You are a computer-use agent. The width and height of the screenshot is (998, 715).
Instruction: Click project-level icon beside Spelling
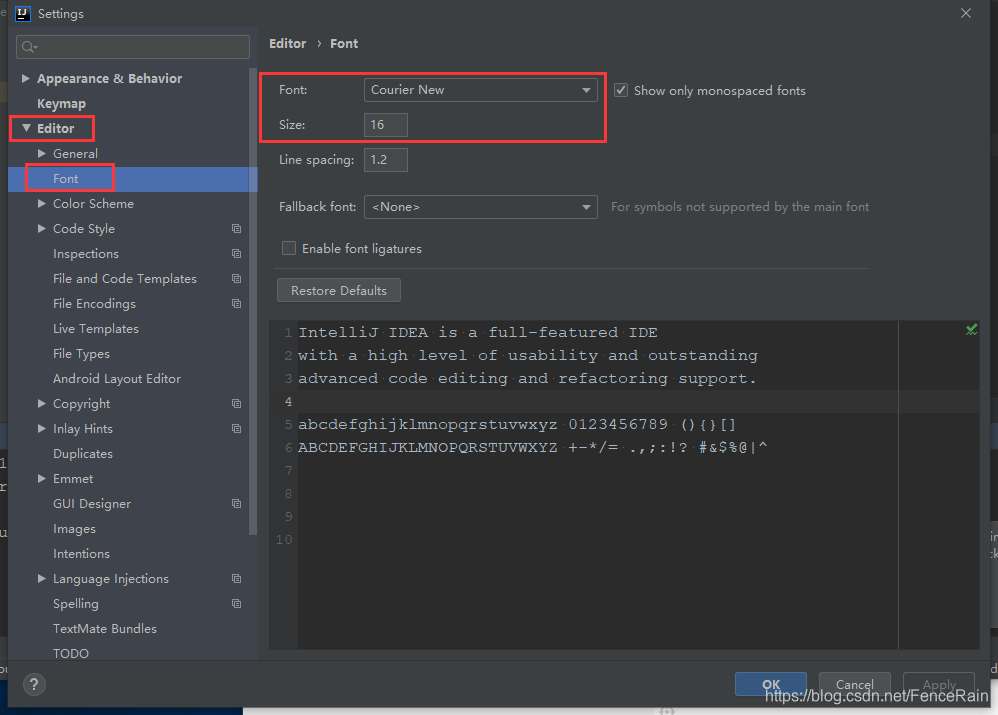coord(236,604)
